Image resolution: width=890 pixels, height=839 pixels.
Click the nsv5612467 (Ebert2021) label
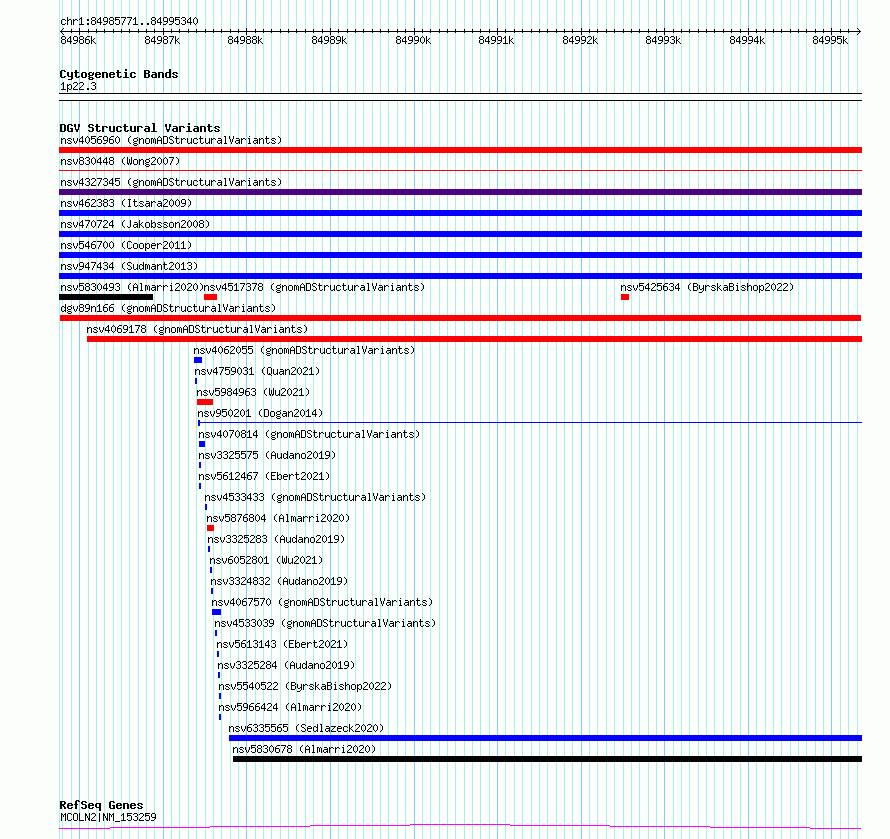click(x=264, y=476)
